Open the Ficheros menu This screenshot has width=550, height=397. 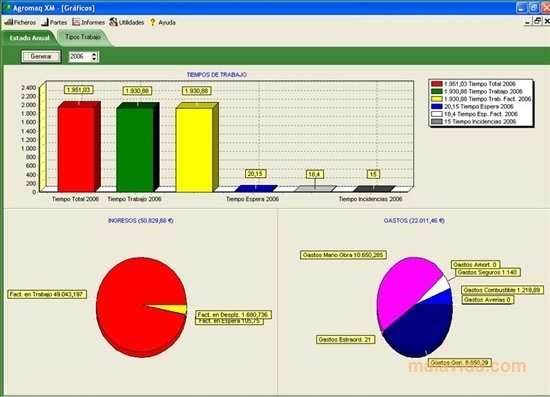(x=20, y=22)
